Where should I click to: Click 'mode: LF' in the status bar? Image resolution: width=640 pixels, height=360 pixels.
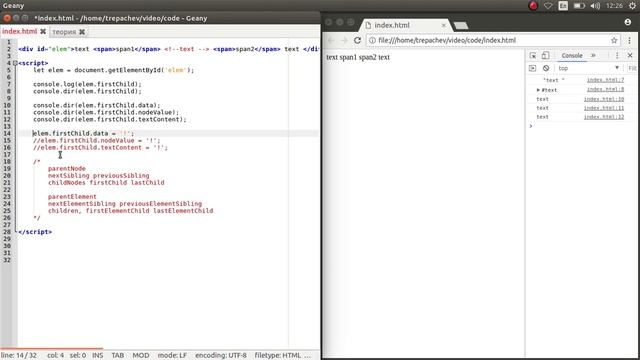tap(172, 356)
